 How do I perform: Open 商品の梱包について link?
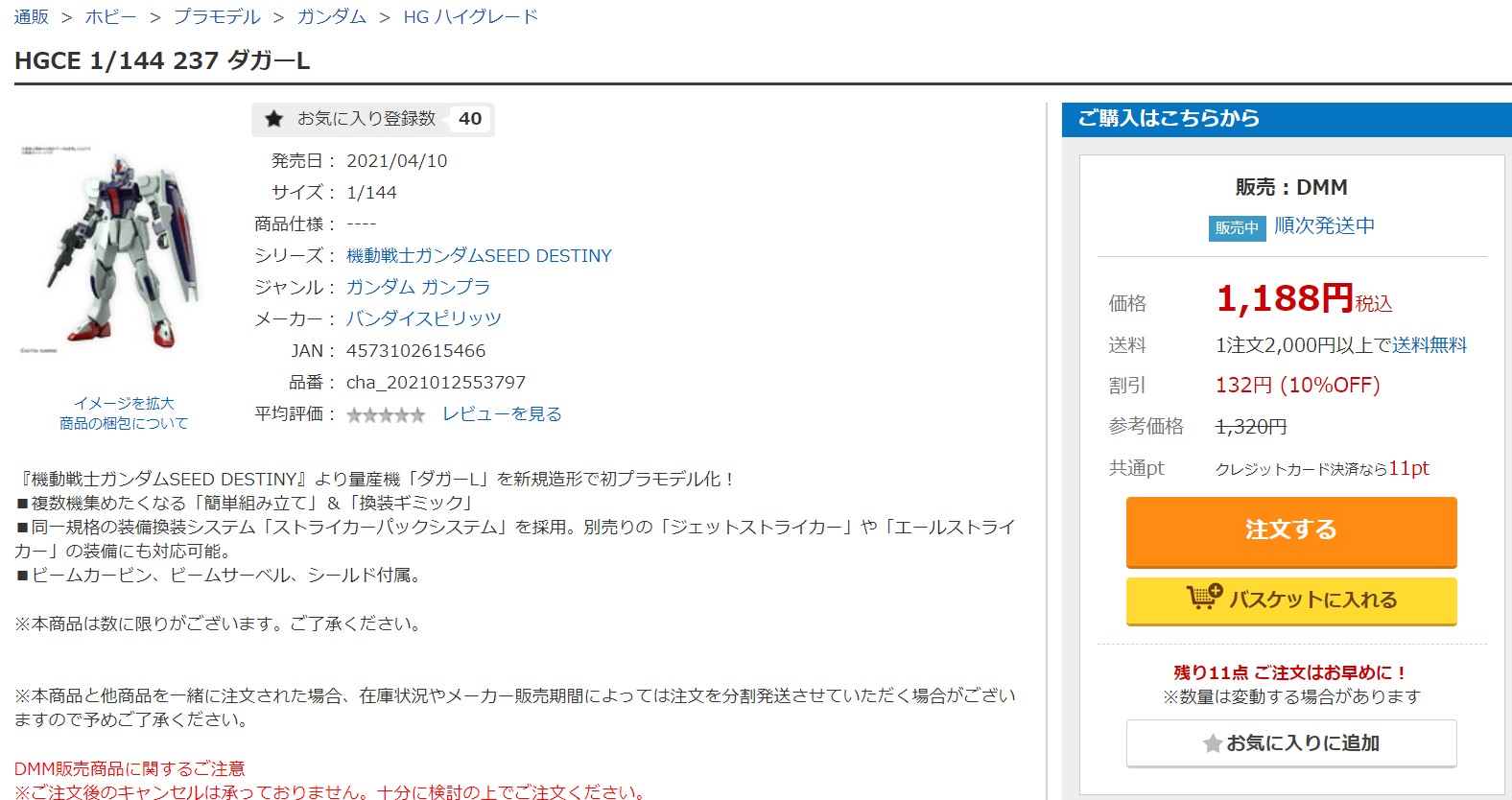tap(124, 423)
